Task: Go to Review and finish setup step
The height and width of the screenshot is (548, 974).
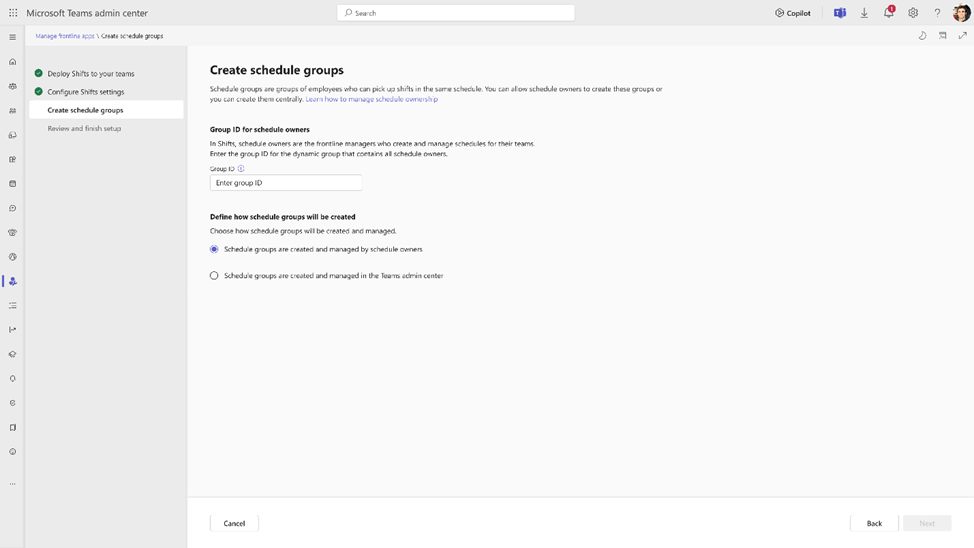Action: [84, 129]
